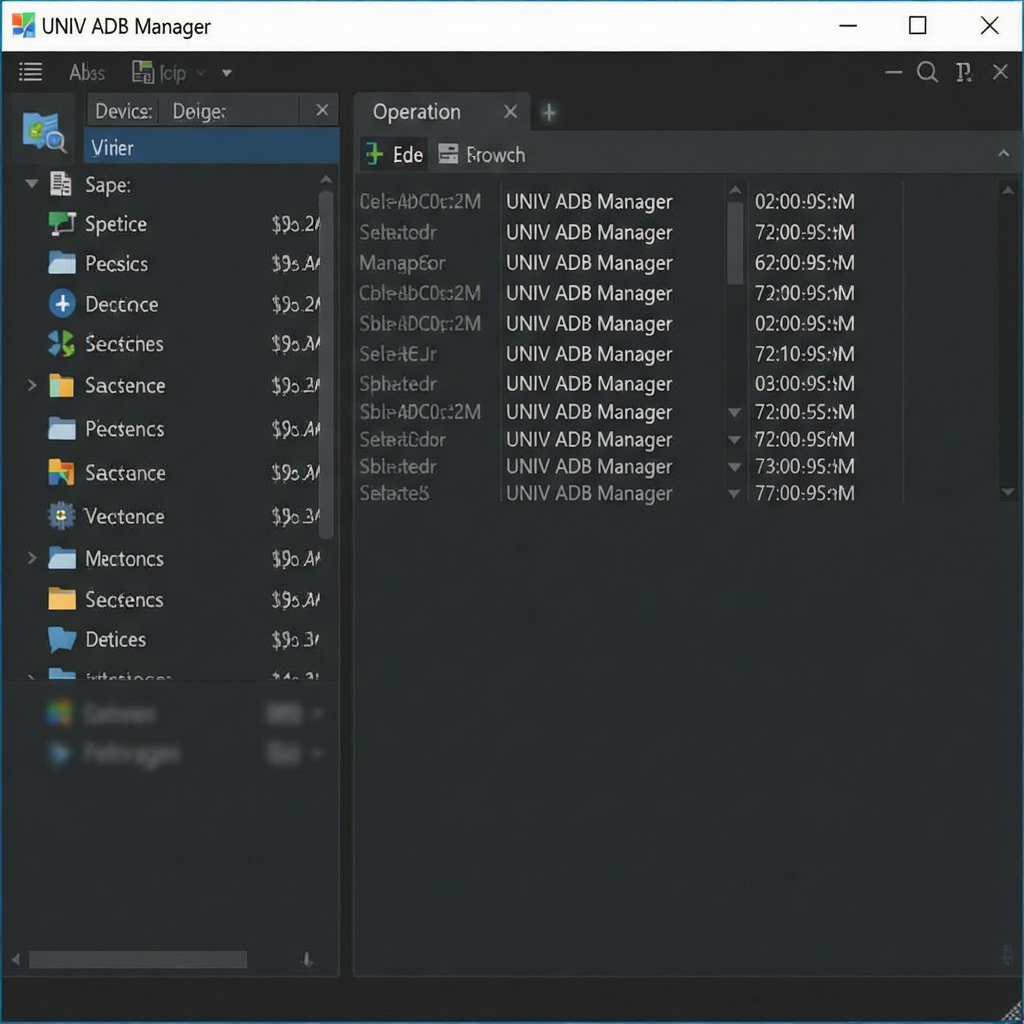The image size is (1024, 1024).
Task: Expand the Sacsence folder node
Action: (x=31, y=385)
